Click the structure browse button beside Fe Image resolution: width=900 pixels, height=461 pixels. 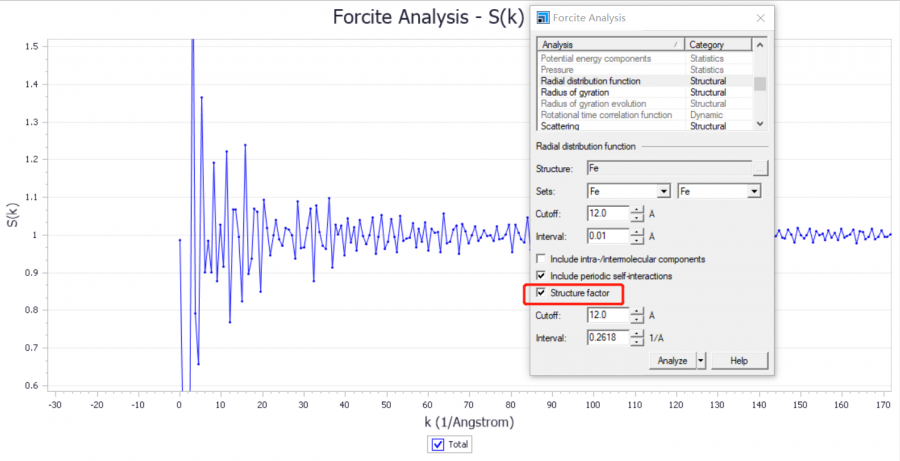pos(760,169)
